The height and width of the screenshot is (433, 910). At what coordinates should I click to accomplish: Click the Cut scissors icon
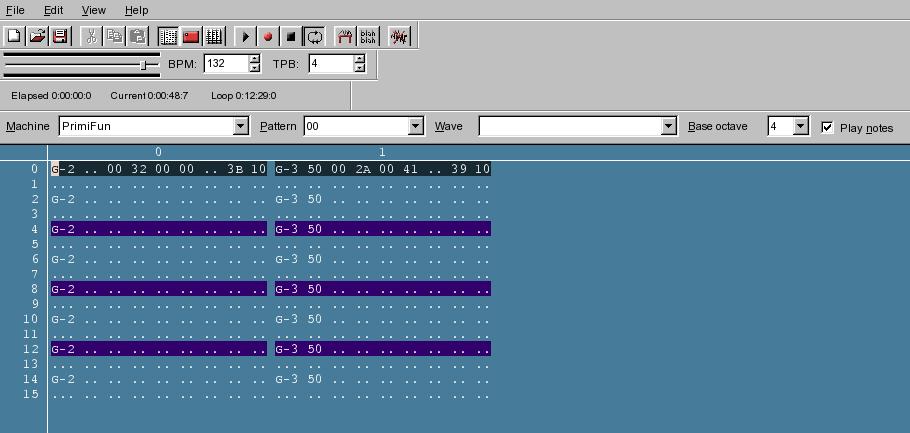[91, 37]
